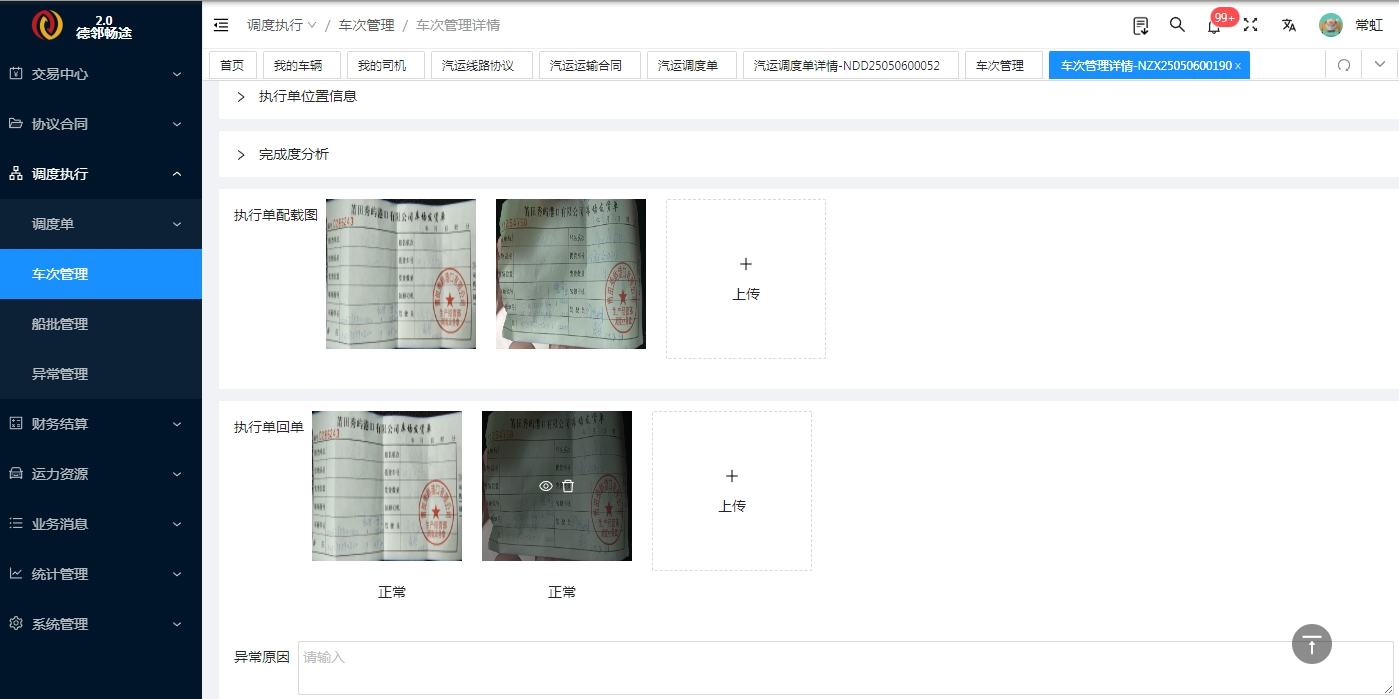The image size is (1399, 699).
Task: Select 船批管理 in the sidebar
Action: coord(101,324)
